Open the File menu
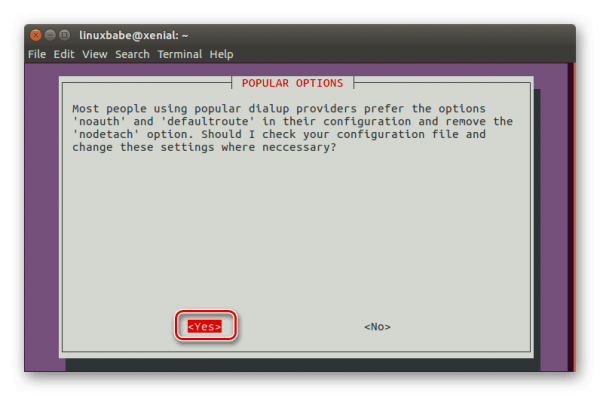The width and height of the screenshot is (600, 396). tap(37, 54)
